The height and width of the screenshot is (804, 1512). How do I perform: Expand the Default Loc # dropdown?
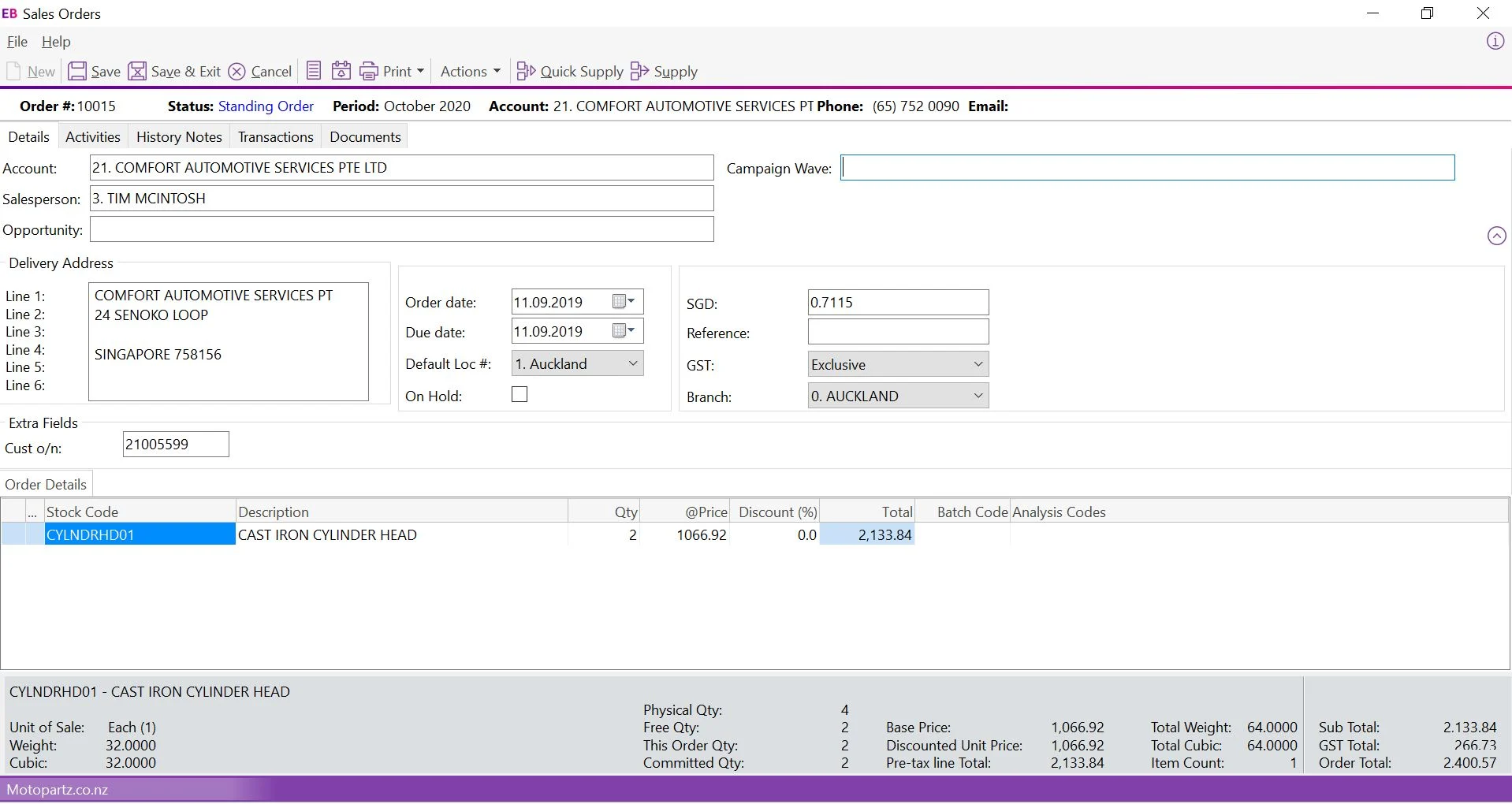click(x=632, y=363)
